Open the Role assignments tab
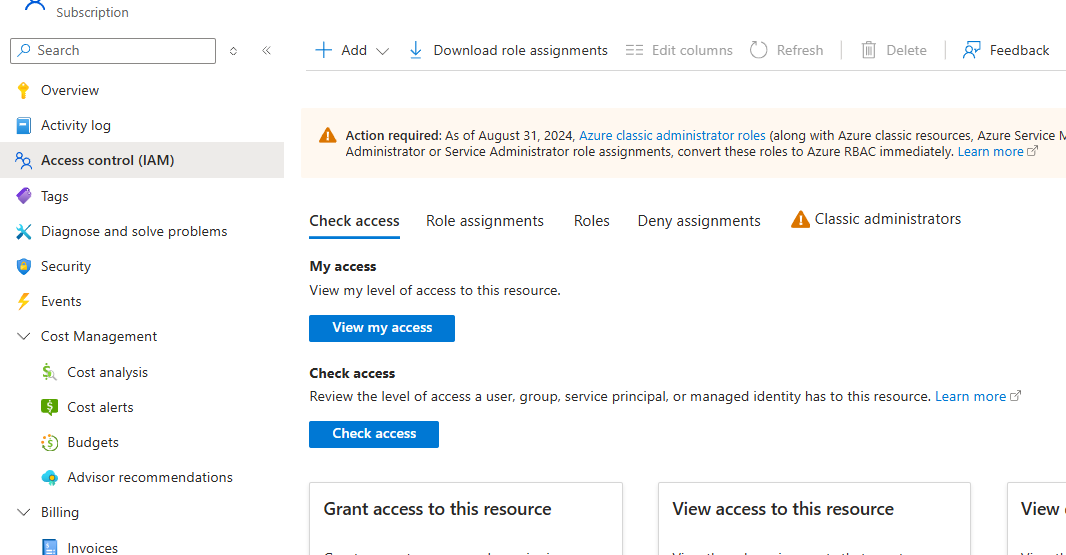 pos(485,221)
